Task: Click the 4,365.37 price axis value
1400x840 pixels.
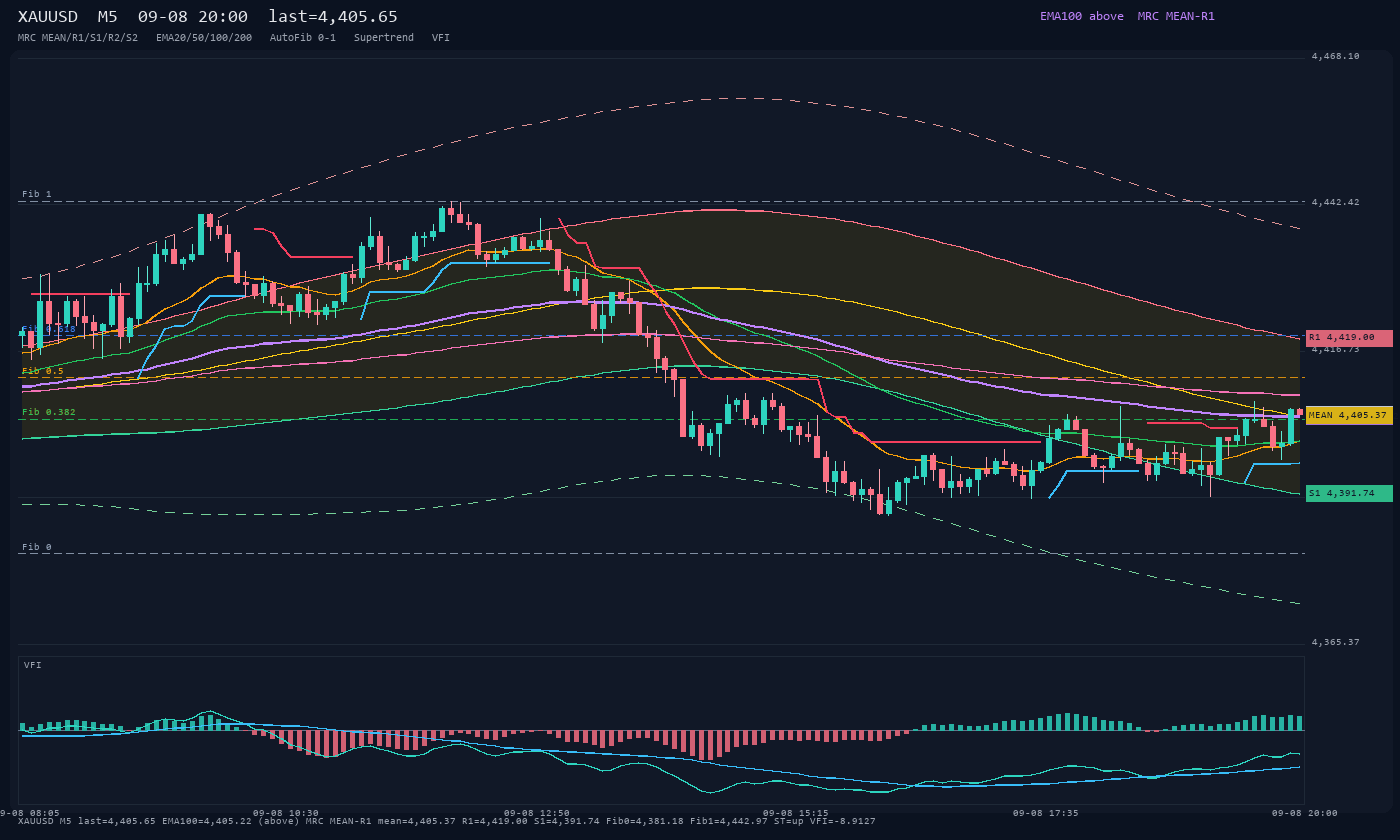Action: [x=1336, y=642]
